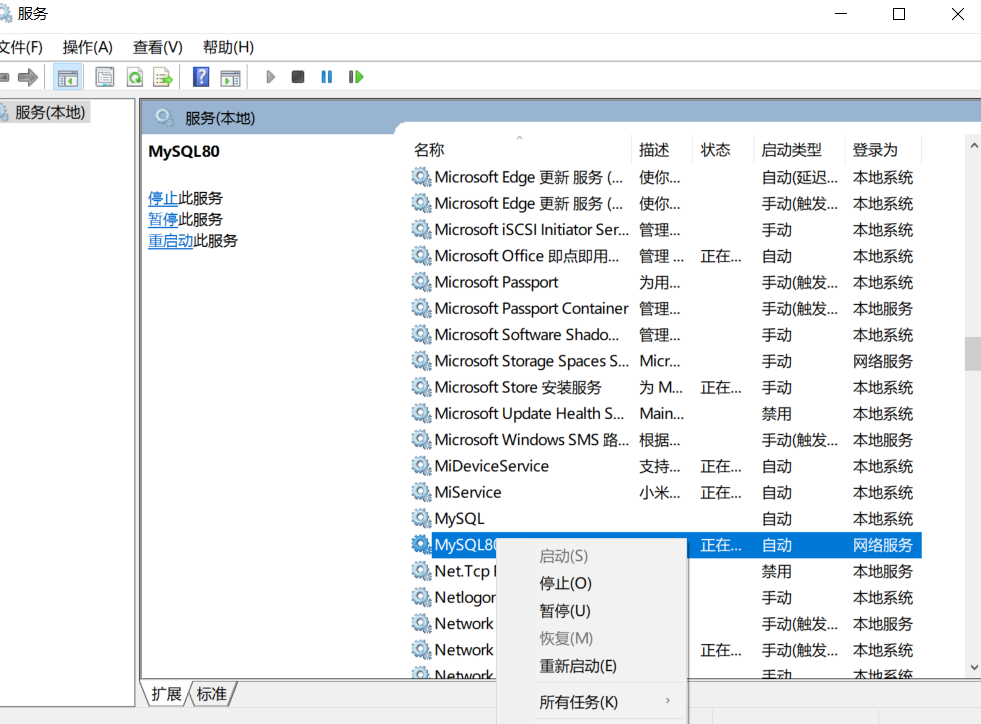The width and height of the screenshot is (981, 724).
Task: Click 小米... description of MiService
Action: [x=659, y=492]
